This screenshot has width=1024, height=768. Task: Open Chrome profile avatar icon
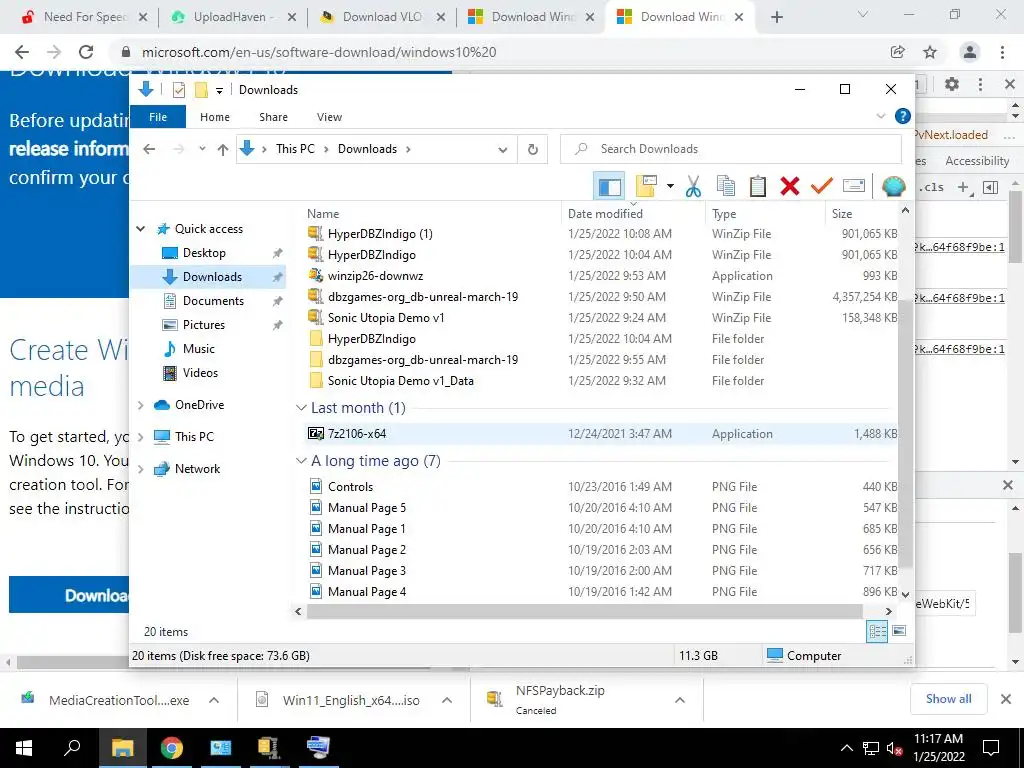970,52
